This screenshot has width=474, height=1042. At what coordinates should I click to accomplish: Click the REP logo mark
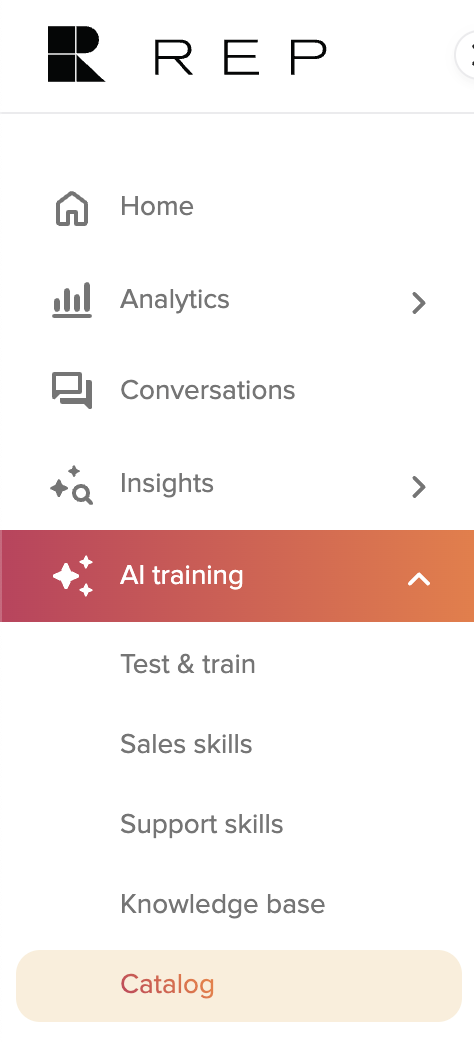pyautogui.click(x=76, y=54)
